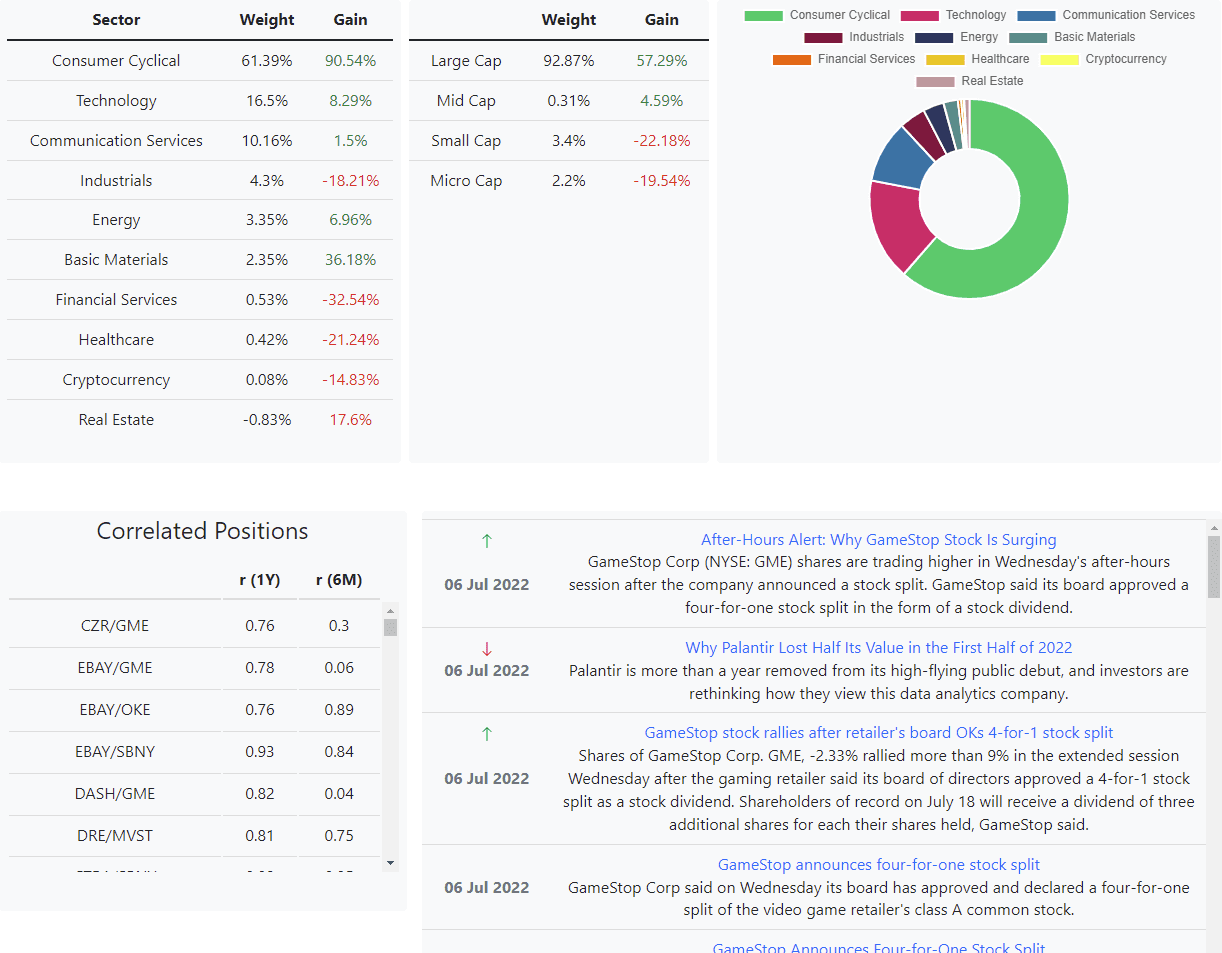Click the Sector column header

tap(116, 20)
